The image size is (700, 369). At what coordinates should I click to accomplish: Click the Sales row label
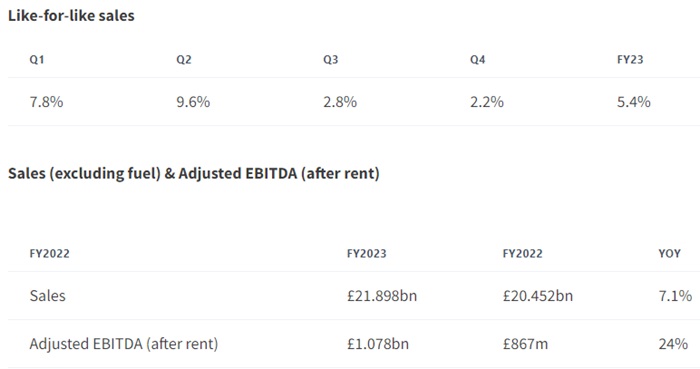click(x=47, y=295)
